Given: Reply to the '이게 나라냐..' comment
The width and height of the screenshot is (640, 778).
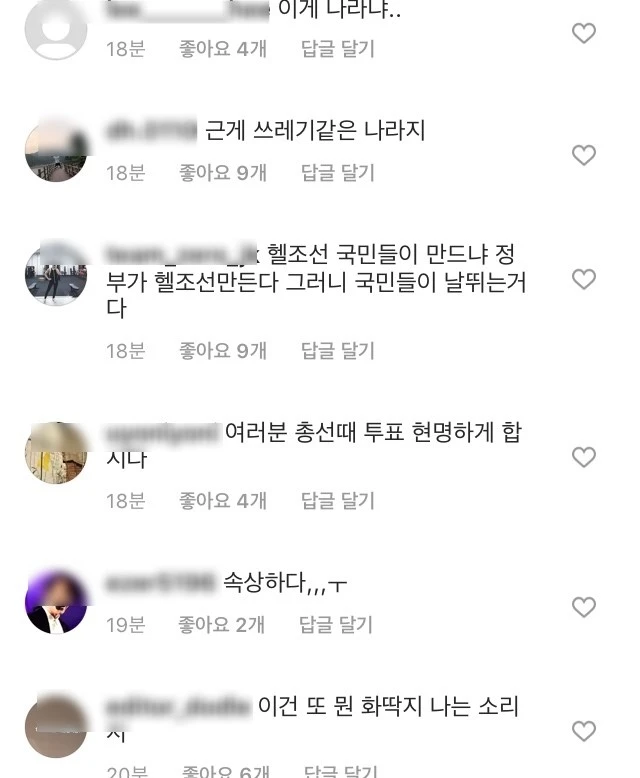Looking at the screenshot, I should pyautogui.click(x=338, y=49).
